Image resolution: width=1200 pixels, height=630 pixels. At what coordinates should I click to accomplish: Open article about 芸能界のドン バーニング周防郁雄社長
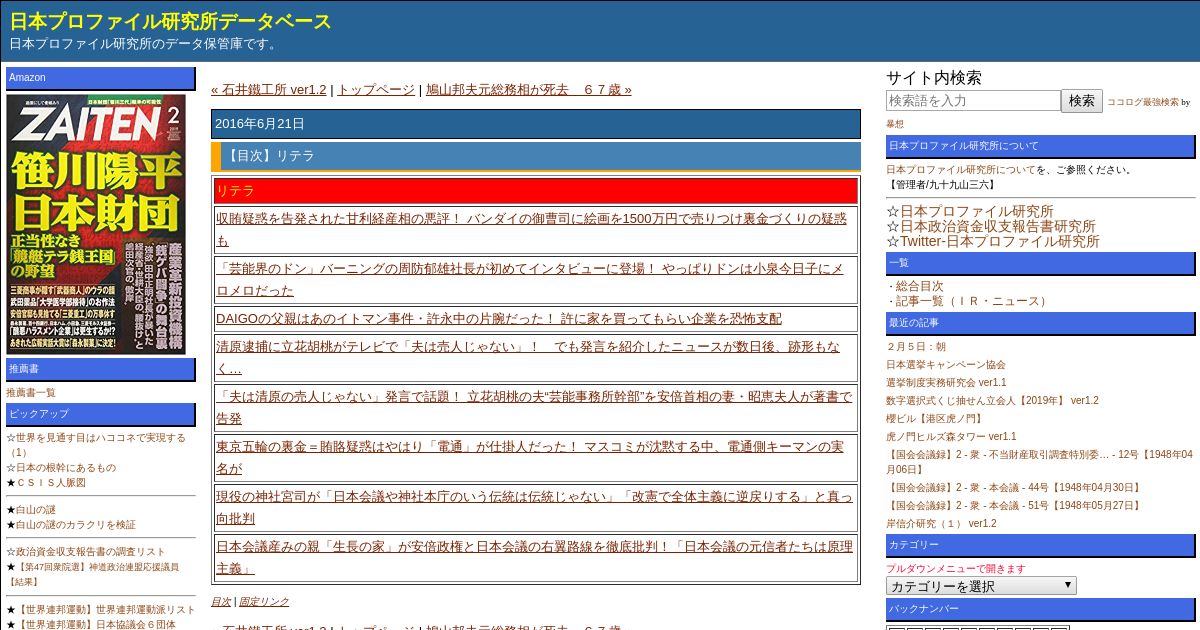point(530,279)
